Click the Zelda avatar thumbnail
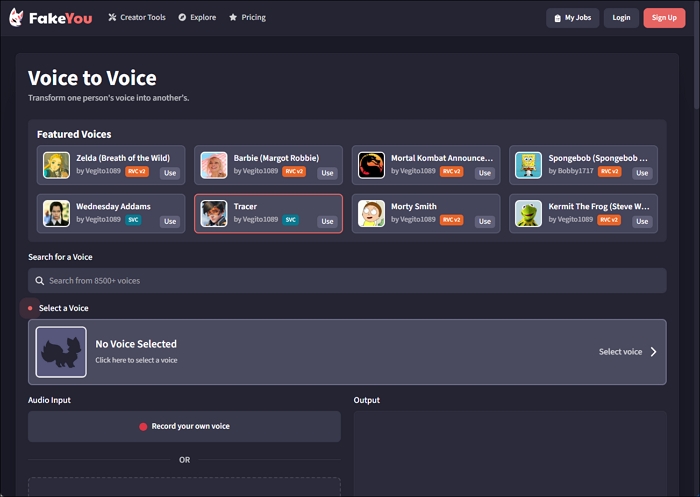 tap(56, 165)
